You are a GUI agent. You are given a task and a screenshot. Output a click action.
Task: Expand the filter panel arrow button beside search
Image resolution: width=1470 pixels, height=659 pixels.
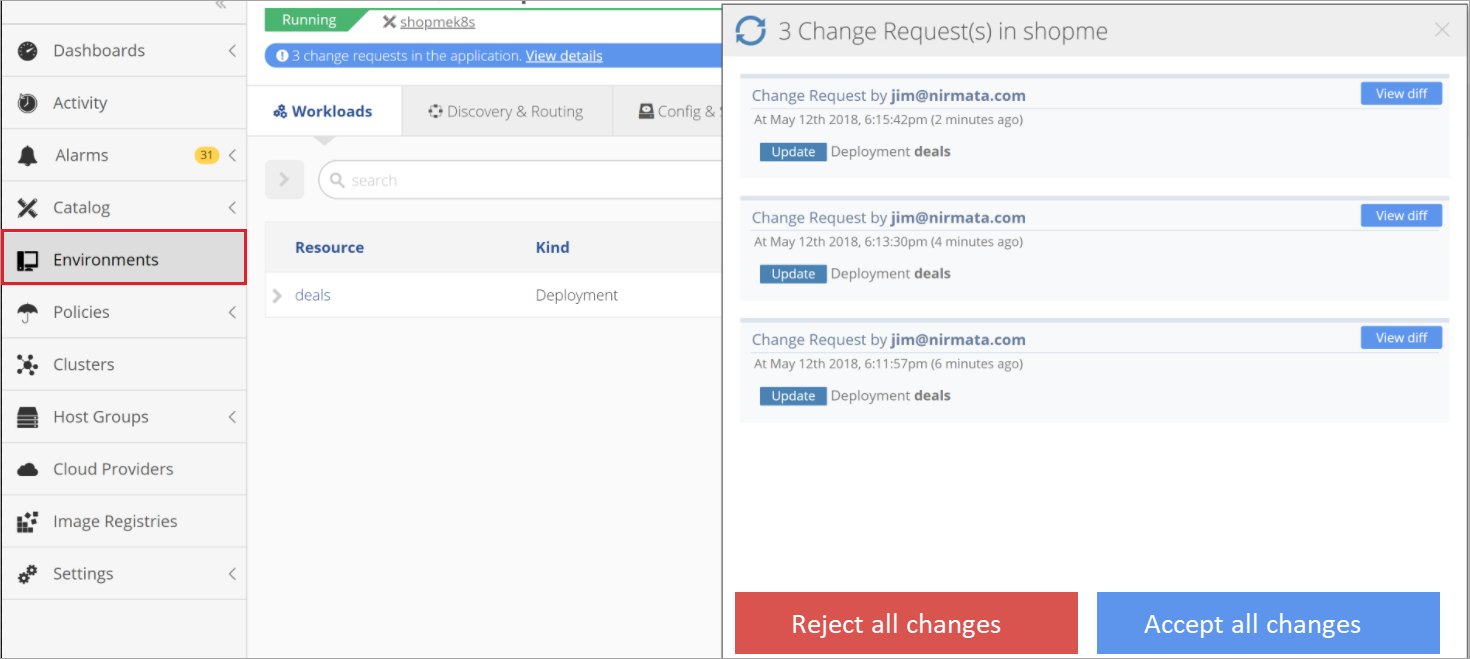click(284, 180)
